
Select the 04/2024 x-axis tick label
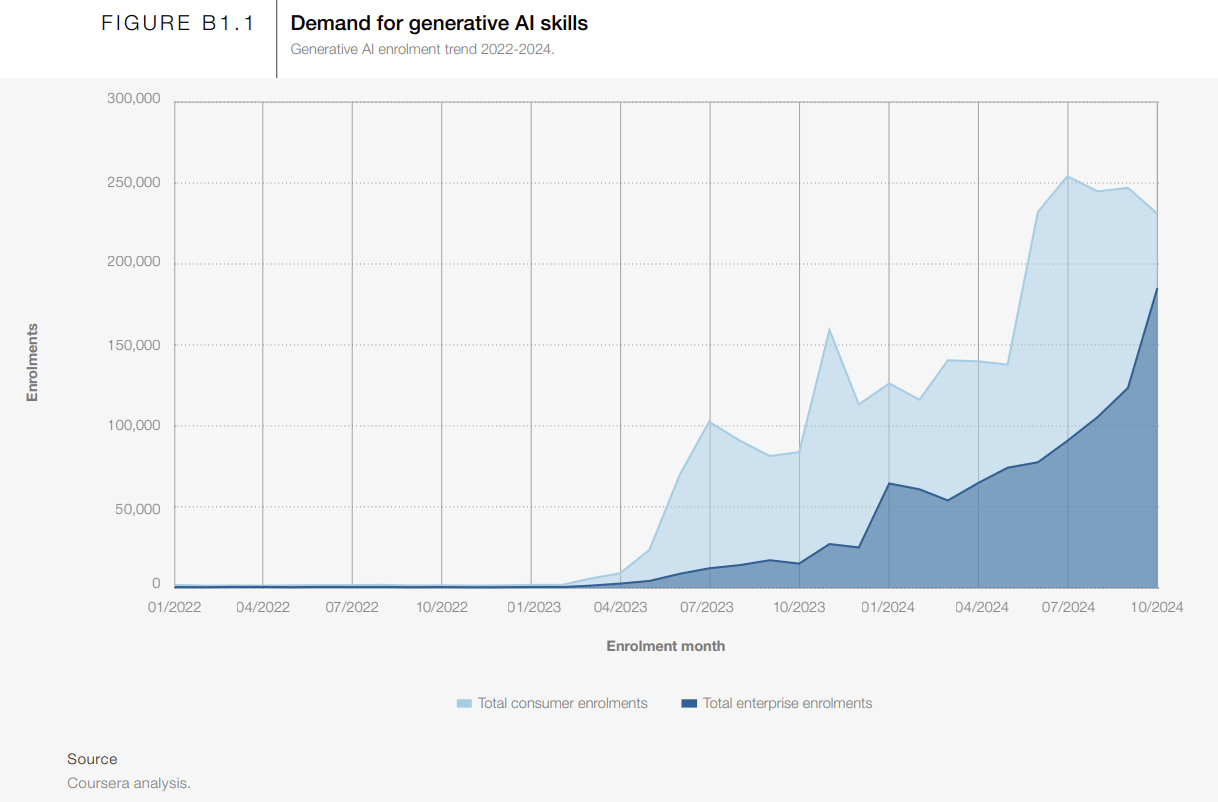pyautogui.click(x=978, y=607)
